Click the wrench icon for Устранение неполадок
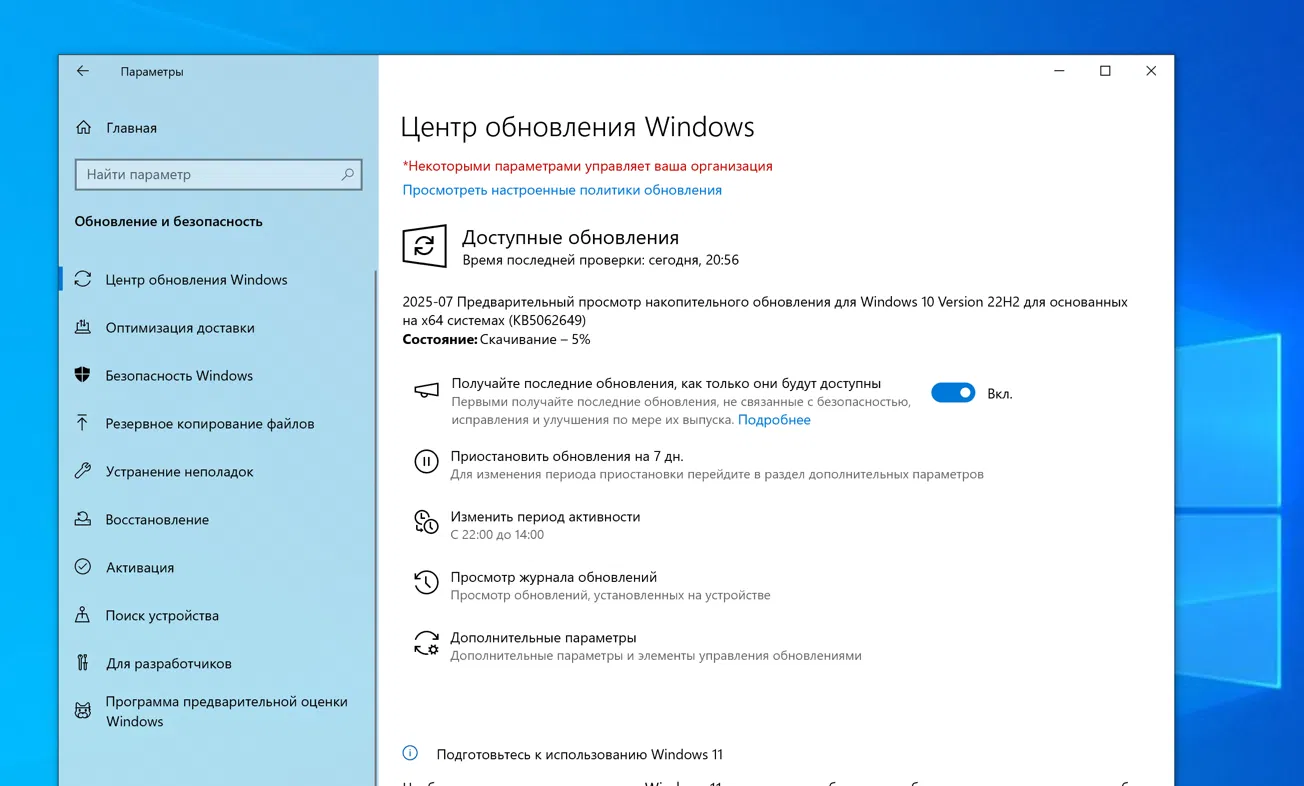1304x786 pixels. pyautogui.click(x=83, y=471)
